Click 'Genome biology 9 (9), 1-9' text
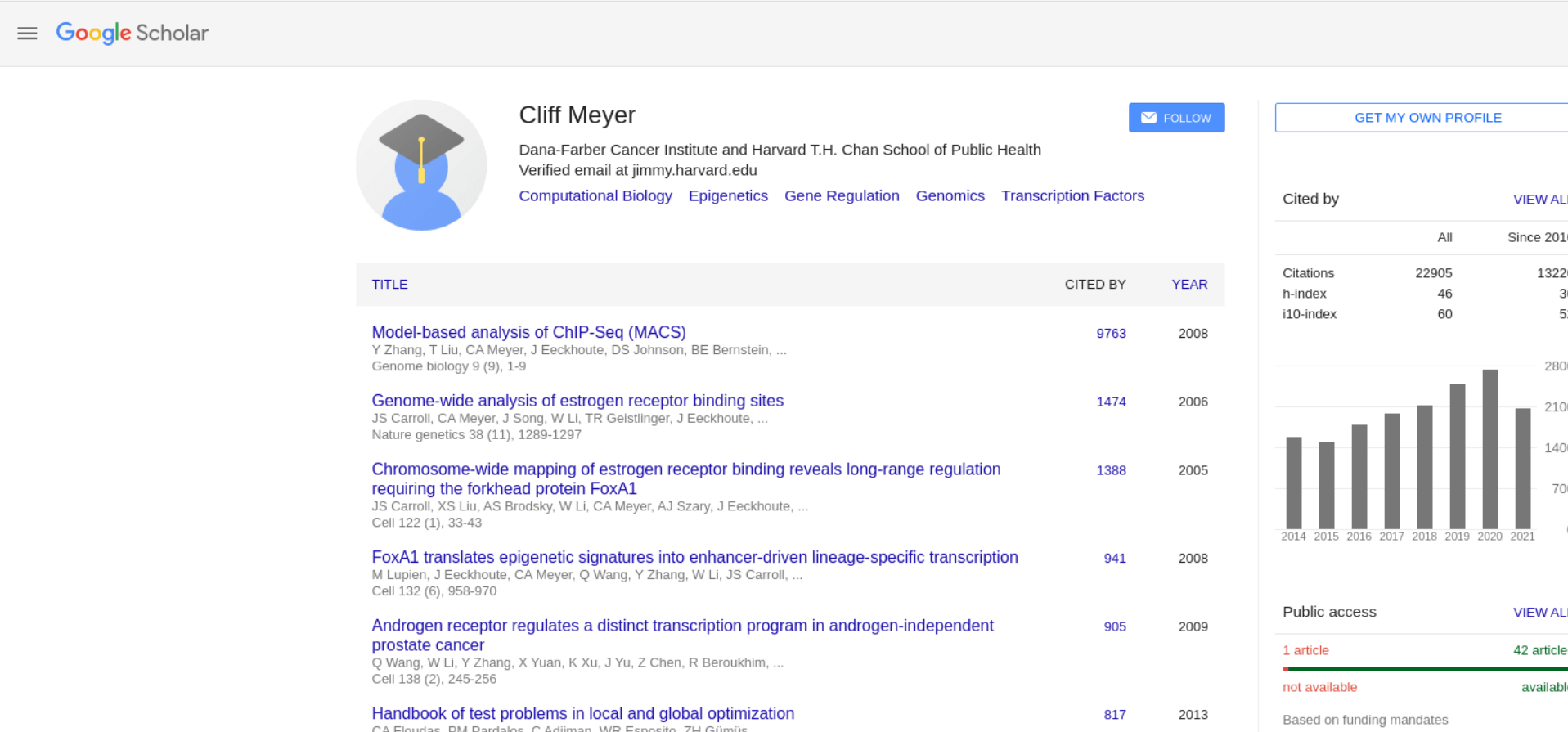This screenshot has width=1568, height=732. point(448,366)
